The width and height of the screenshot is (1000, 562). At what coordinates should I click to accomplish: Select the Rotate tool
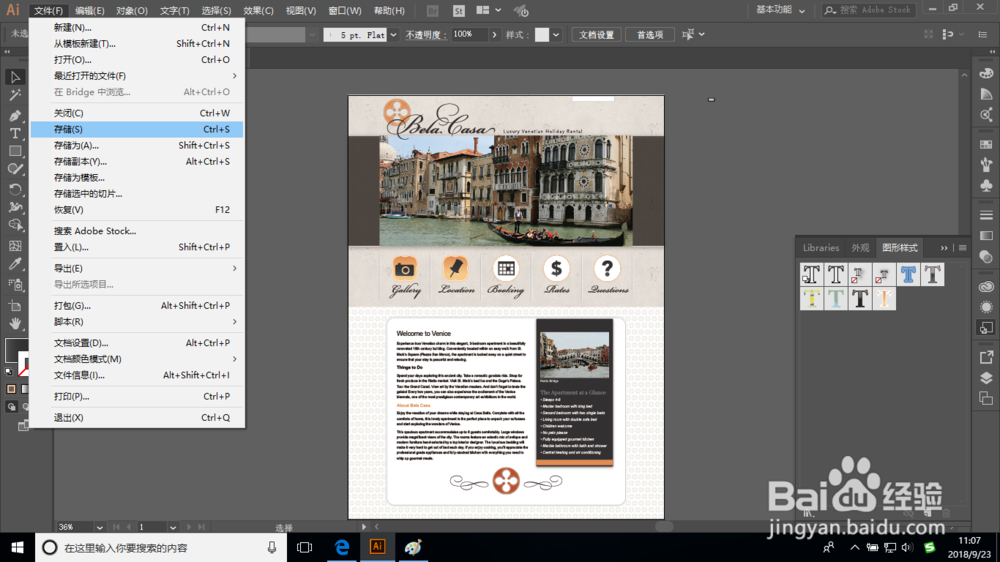[15, 189]
